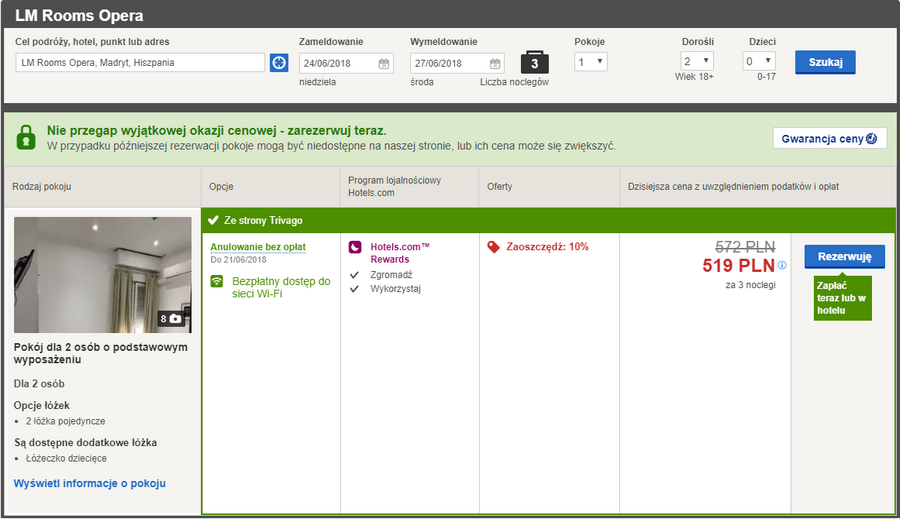Click Bezpłatny dostęp do sieci Wi-Fi
Screen dimensions: 900x519
(281, 288)
